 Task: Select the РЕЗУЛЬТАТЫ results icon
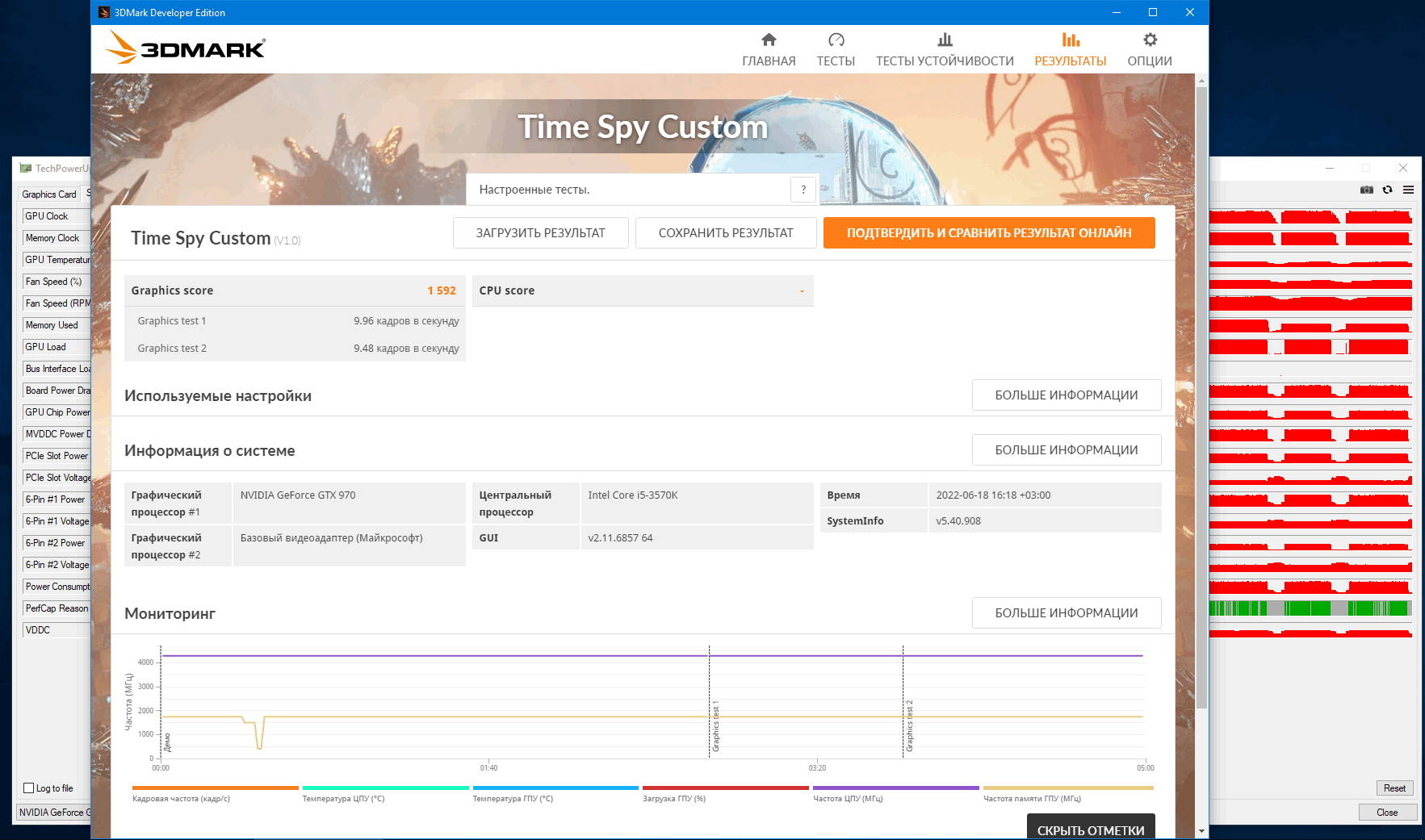[1071, 40]
